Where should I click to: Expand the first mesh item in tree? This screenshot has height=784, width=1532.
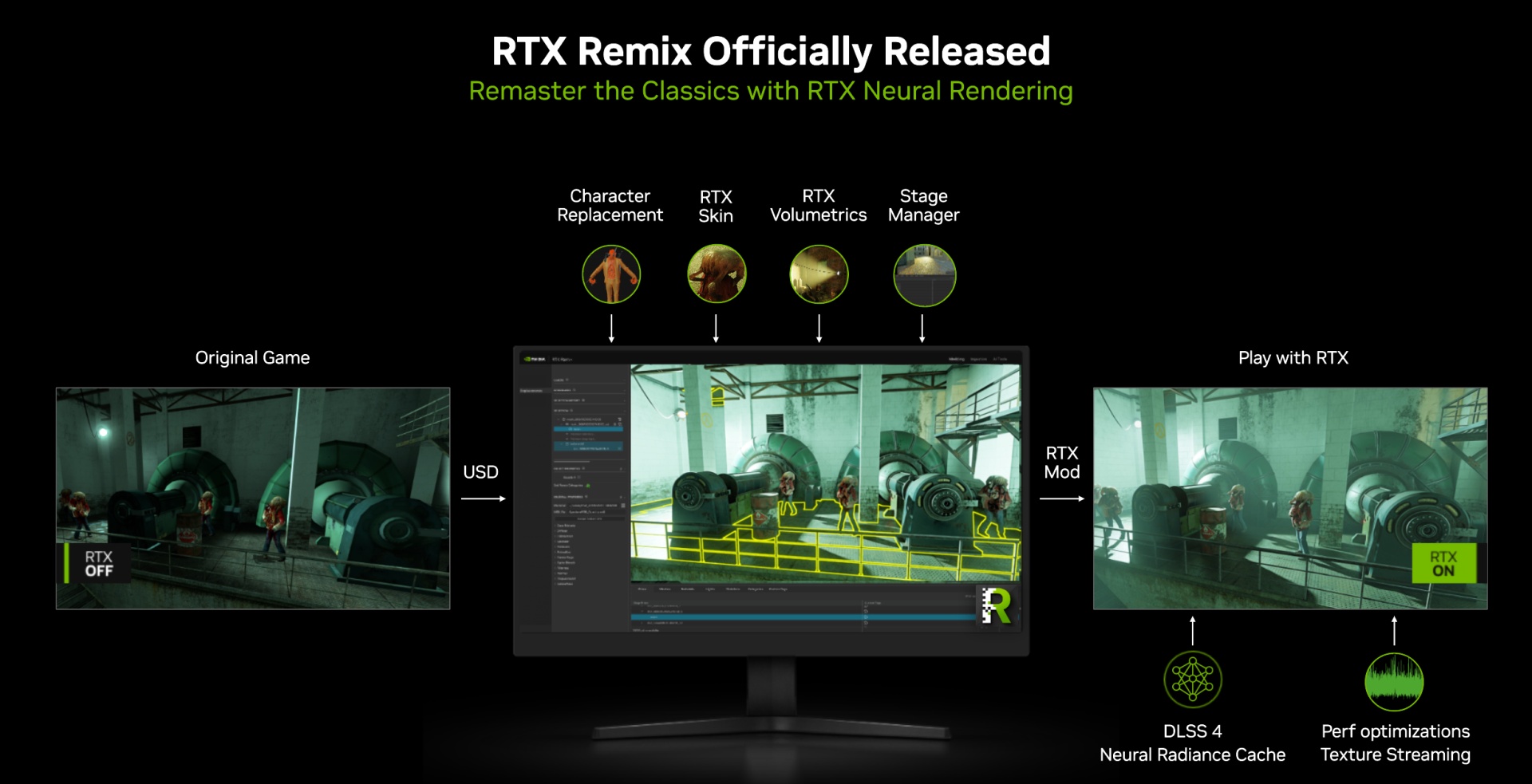pyautogui.click(x=560, y=419)
